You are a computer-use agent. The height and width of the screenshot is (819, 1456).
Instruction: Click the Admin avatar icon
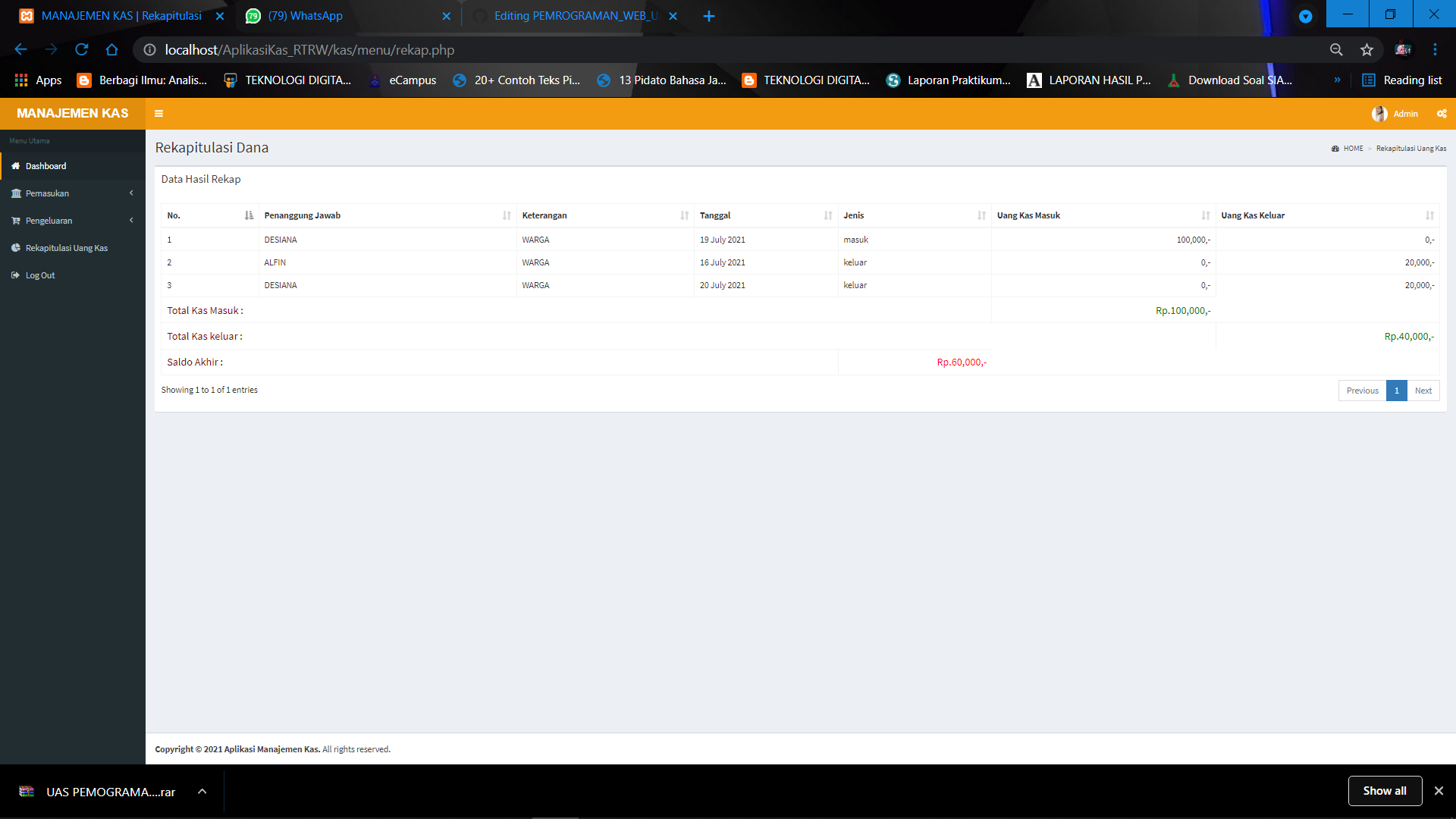pyautogui.click(x=1380, y=114)
